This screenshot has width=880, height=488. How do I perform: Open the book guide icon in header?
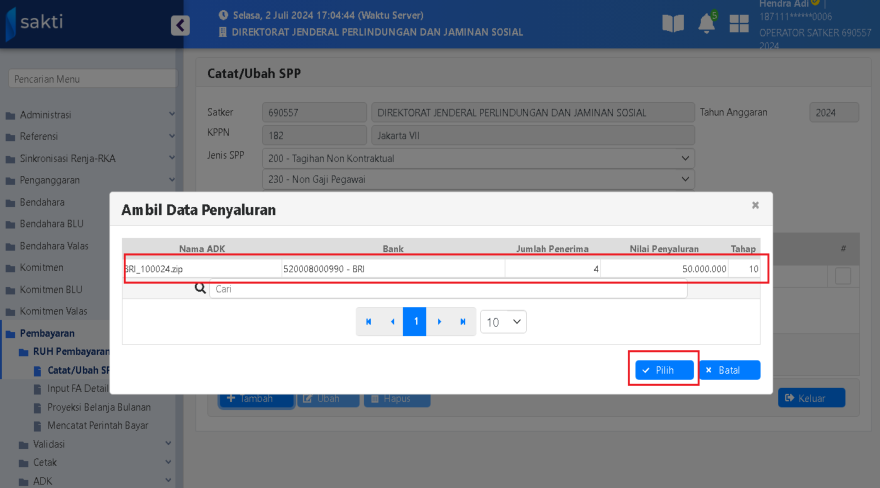click(x=674, y=24)
